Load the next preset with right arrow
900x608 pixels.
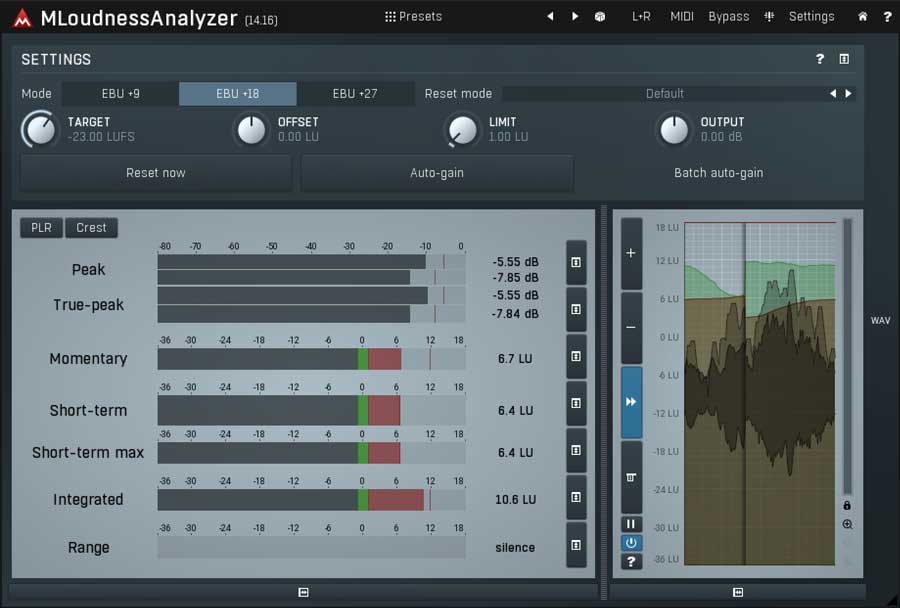[x=575, y=17]
